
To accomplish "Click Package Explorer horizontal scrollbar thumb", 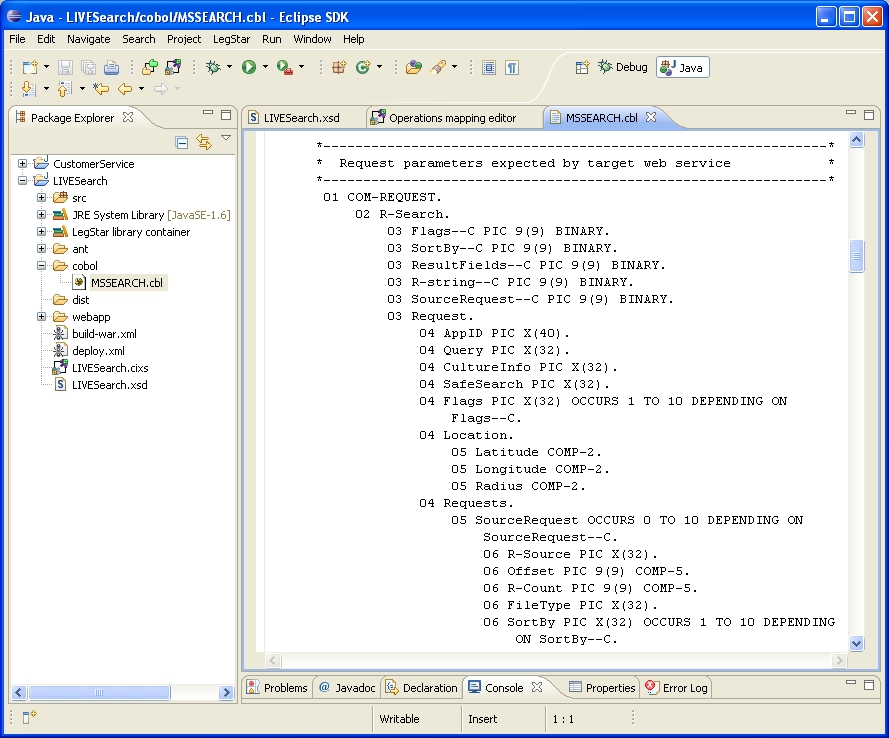I will (x=99, y=692).
